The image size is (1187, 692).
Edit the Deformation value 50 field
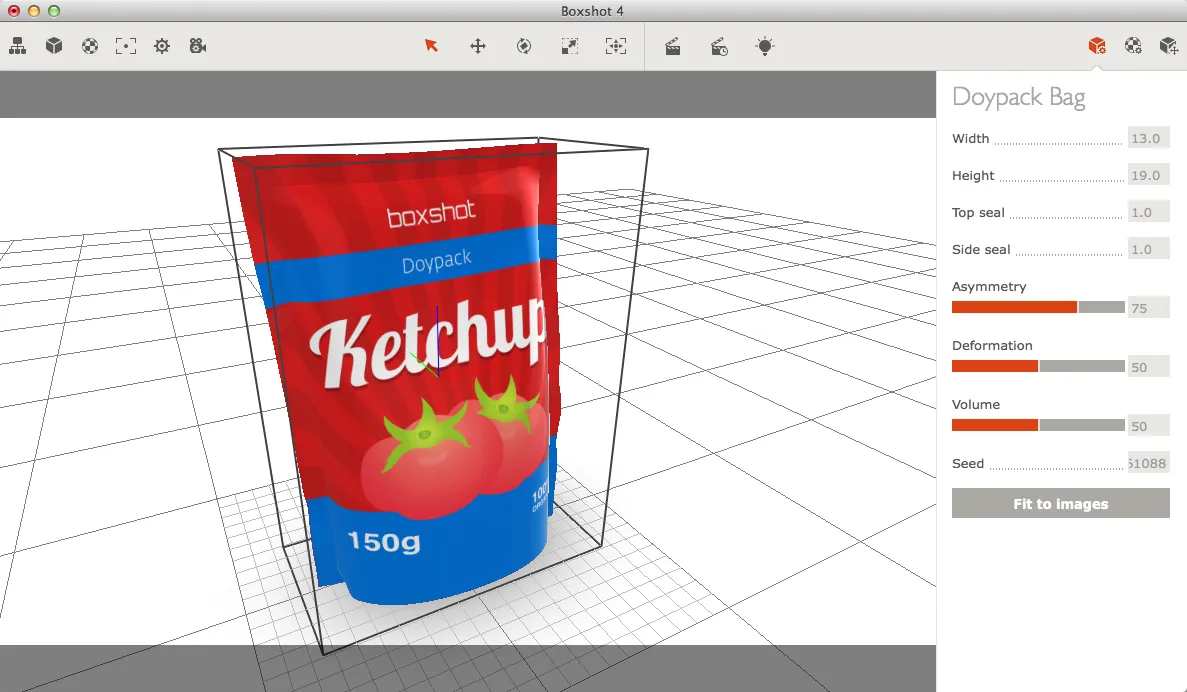pos(1148,367)
